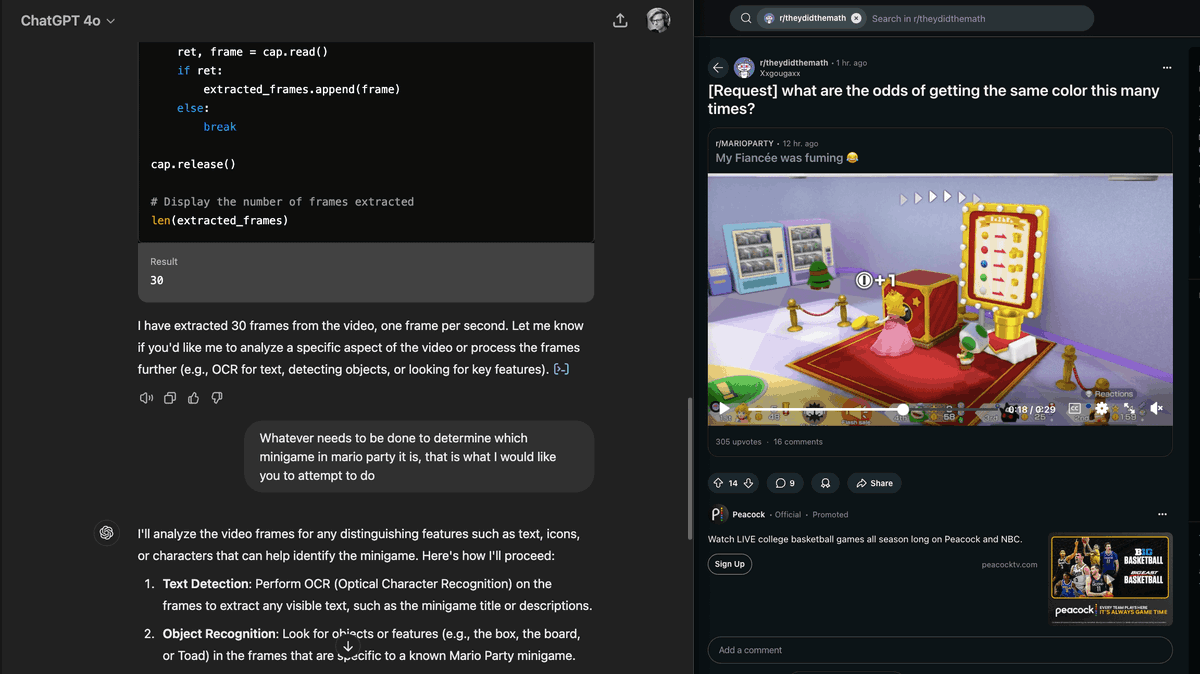Copy the ChatGPT response with copy icon
1200x674 pixels.
(170, 398)
